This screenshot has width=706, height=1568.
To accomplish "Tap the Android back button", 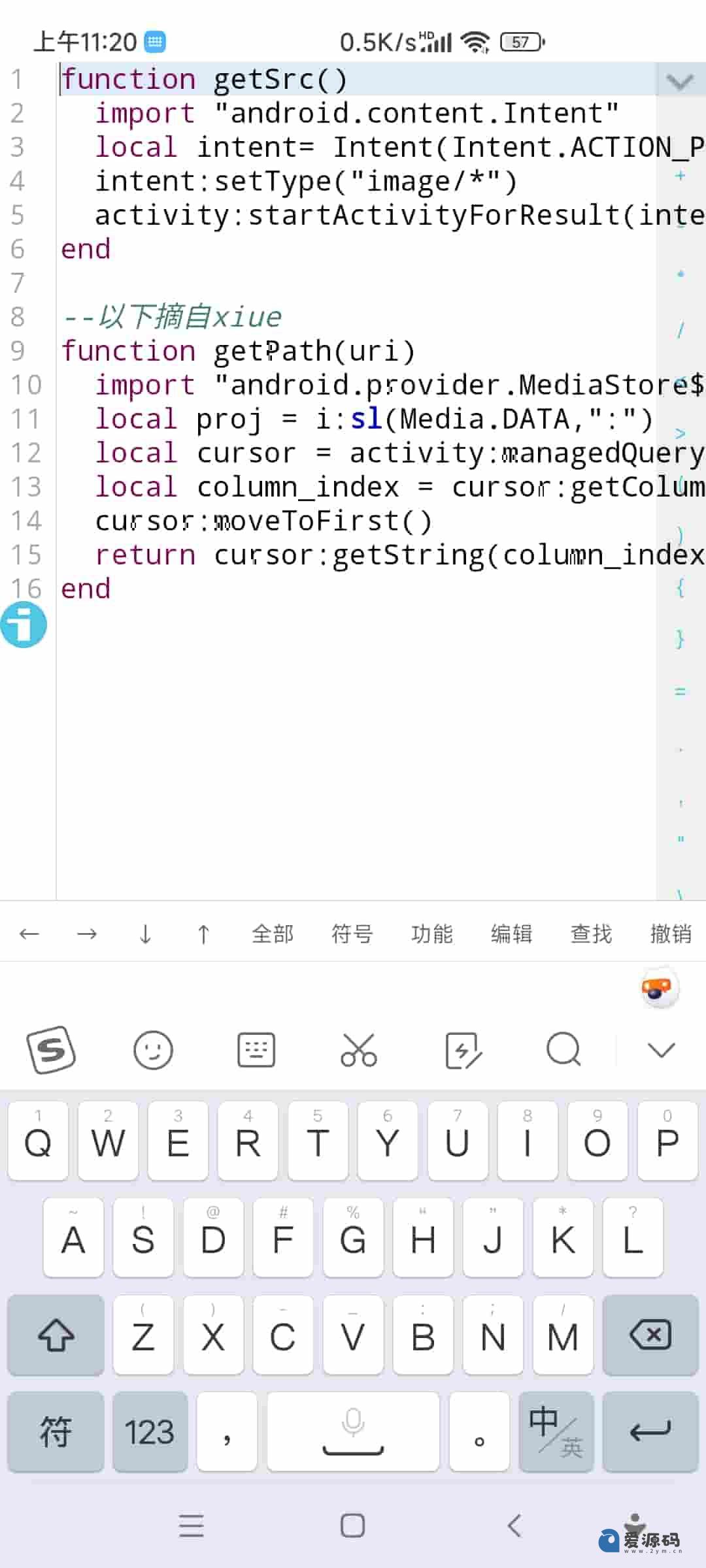I will pos(514,1526).
